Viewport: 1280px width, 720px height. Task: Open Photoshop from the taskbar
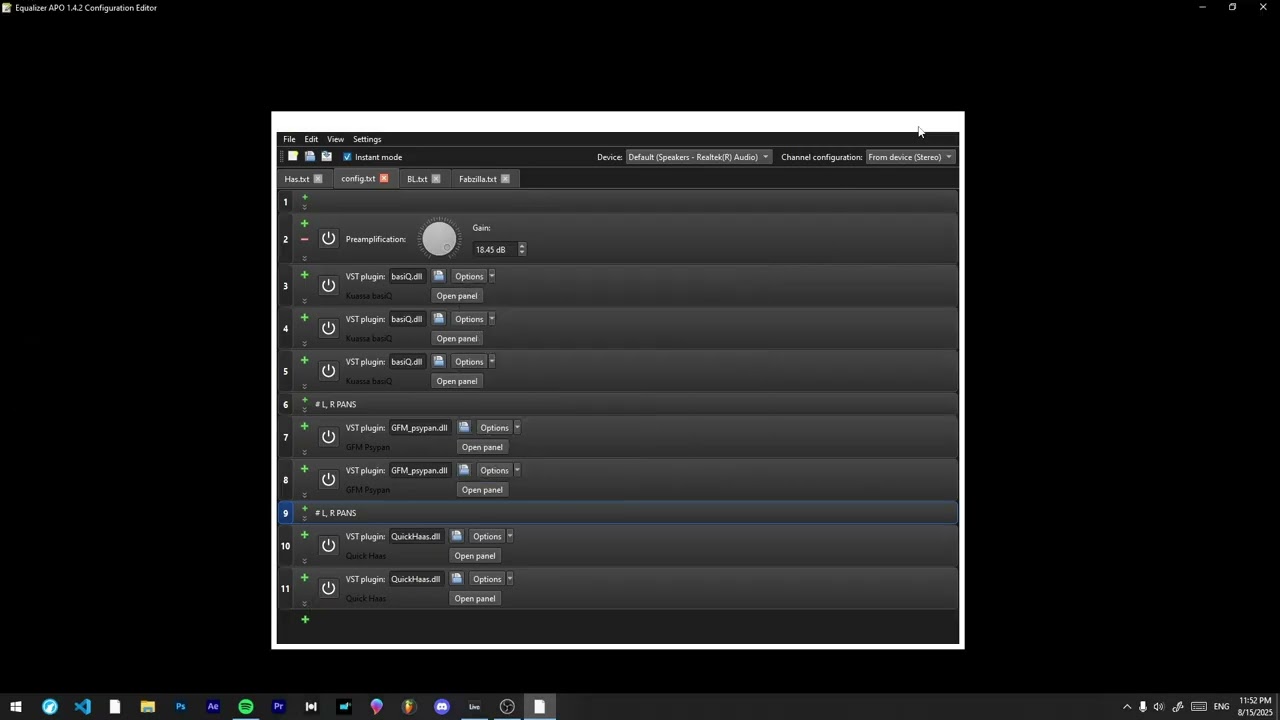[180, 707]
